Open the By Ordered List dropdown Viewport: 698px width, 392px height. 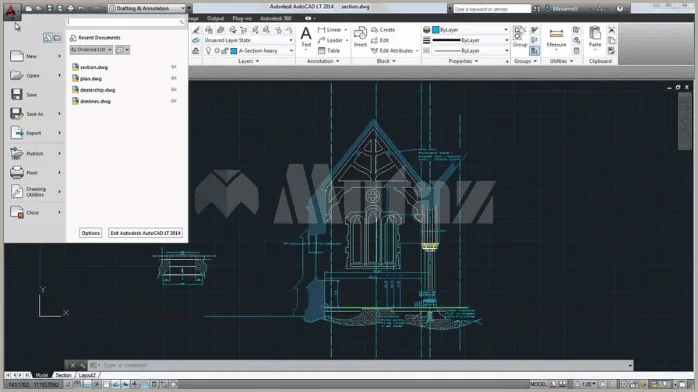click(91, 50)
